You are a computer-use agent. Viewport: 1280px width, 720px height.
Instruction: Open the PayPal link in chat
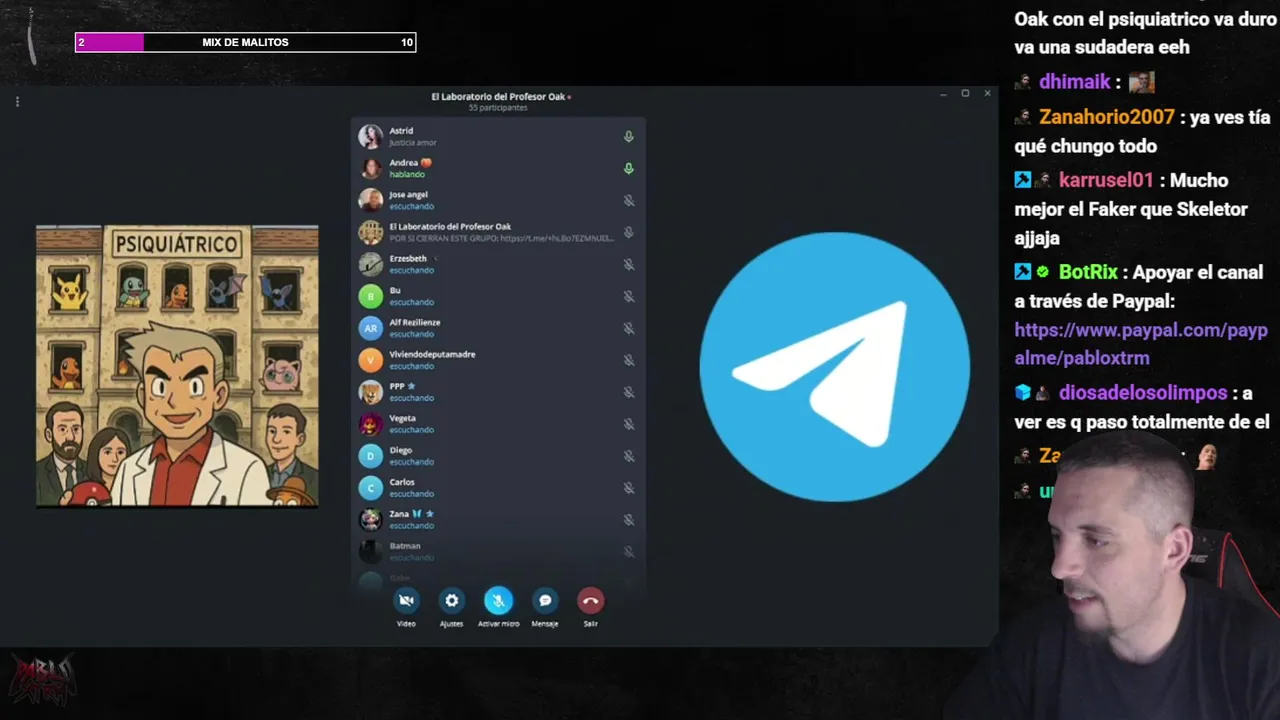pos(1140,344)
